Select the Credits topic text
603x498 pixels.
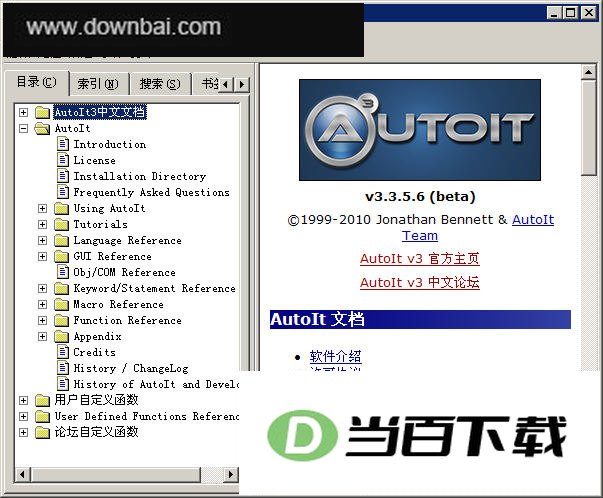pyautogui.click(x=94, y=352)
